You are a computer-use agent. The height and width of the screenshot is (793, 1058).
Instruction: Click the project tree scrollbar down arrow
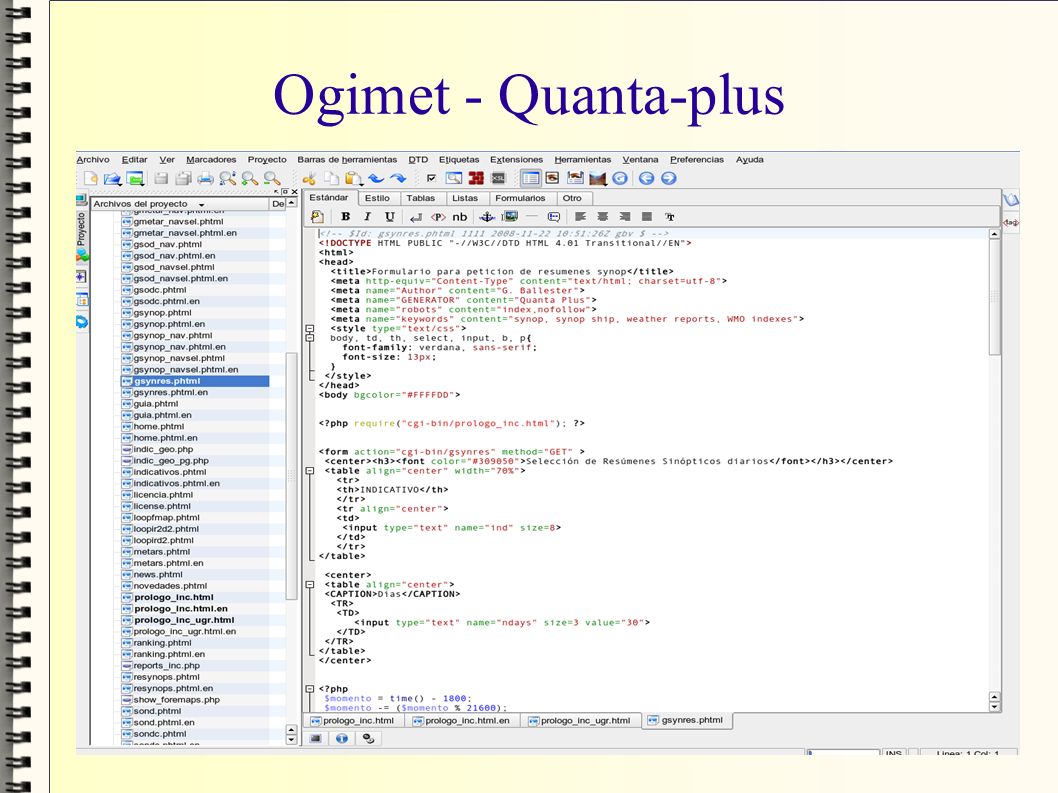[x=291, y=740]
